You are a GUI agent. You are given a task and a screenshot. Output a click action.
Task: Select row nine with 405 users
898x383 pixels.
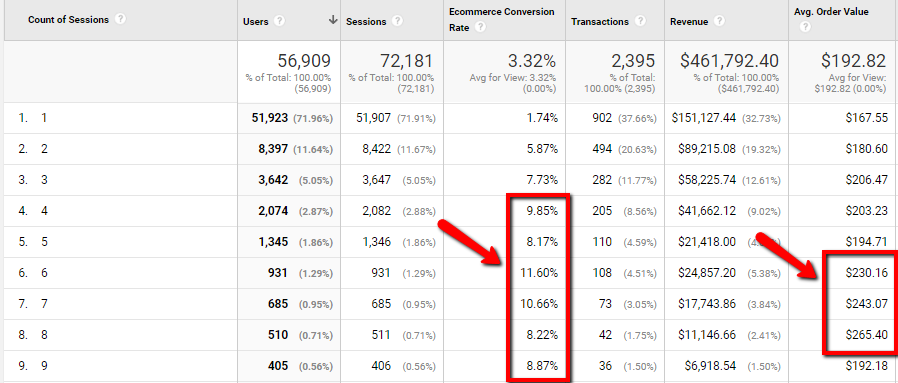coord(449,366)
